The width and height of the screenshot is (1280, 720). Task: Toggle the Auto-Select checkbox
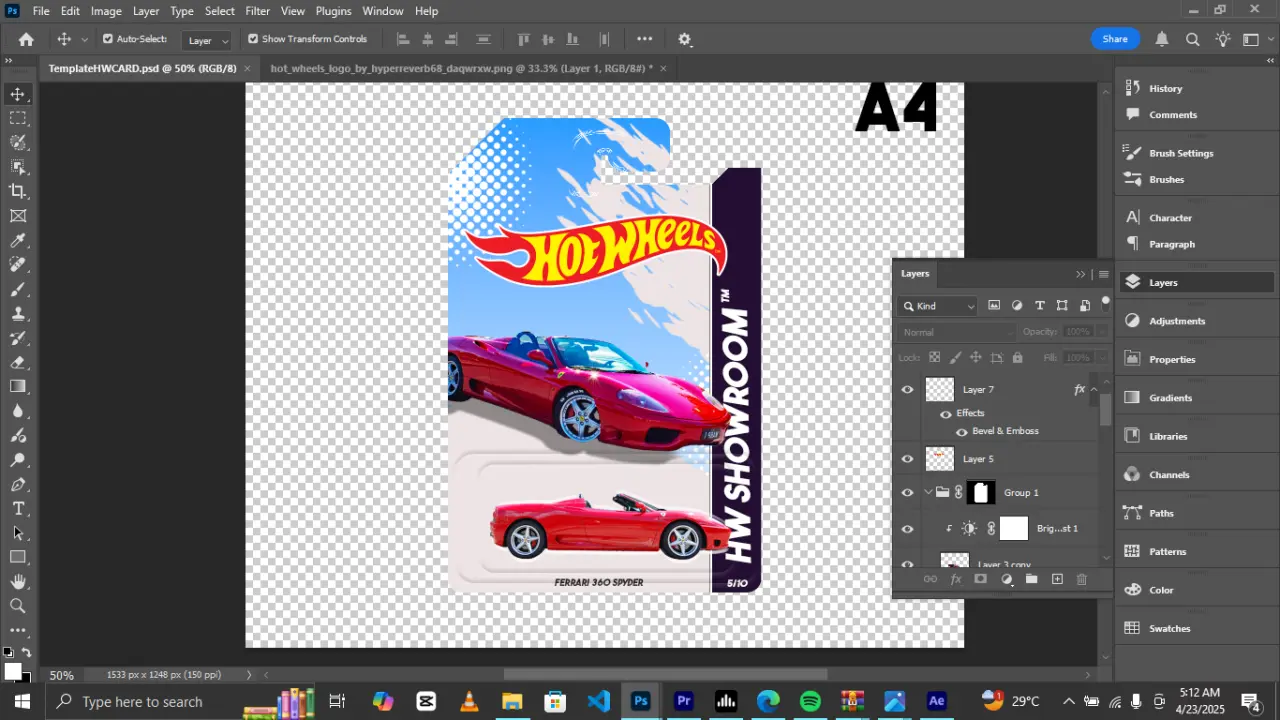[108, 39]
